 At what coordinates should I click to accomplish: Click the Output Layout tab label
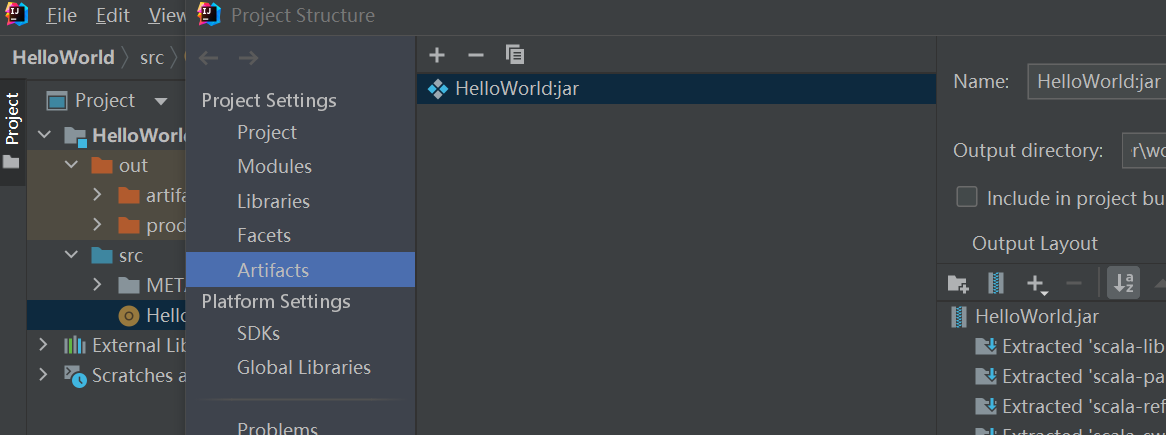tap(1034, 244)
